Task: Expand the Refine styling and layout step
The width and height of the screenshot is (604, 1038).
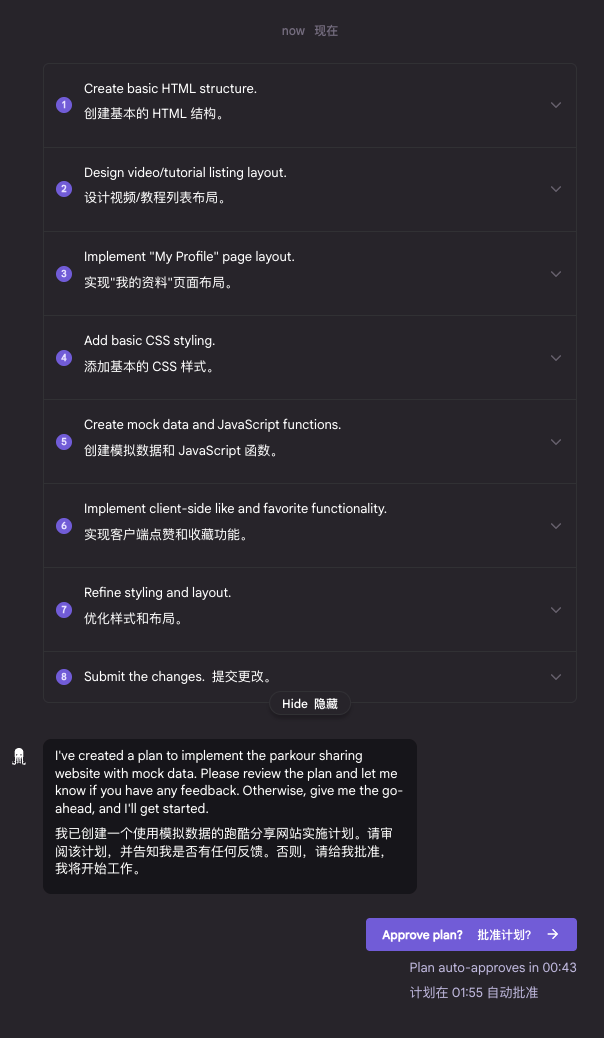Action: (556, 609)
